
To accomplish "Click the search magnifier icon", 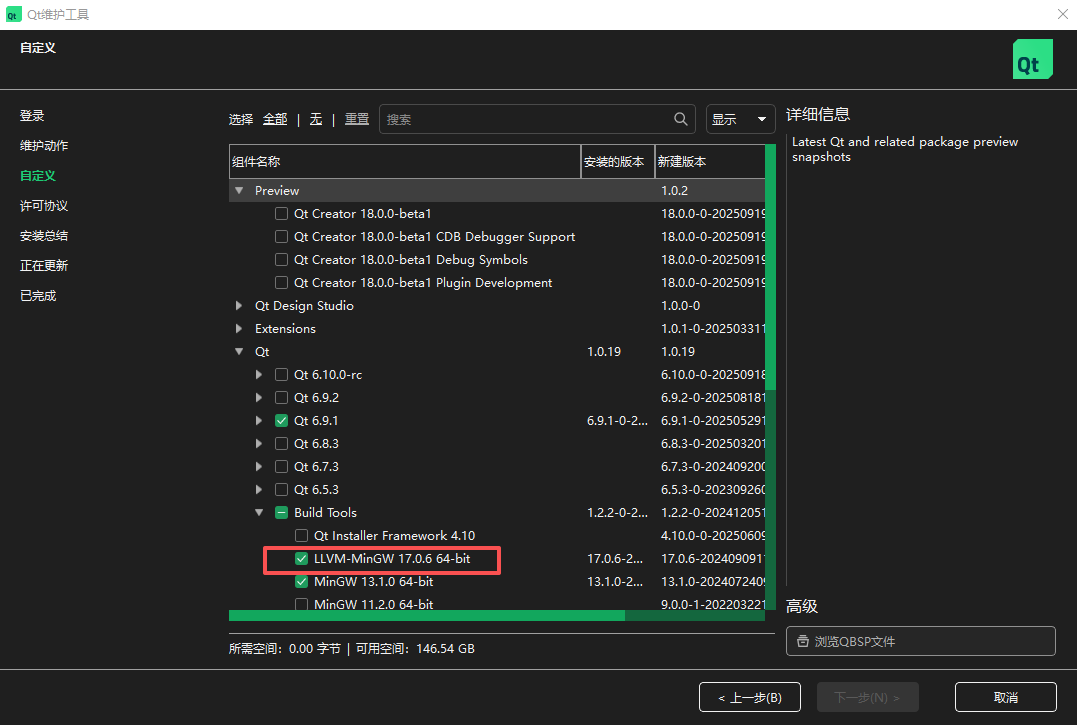I will [680, 119].
